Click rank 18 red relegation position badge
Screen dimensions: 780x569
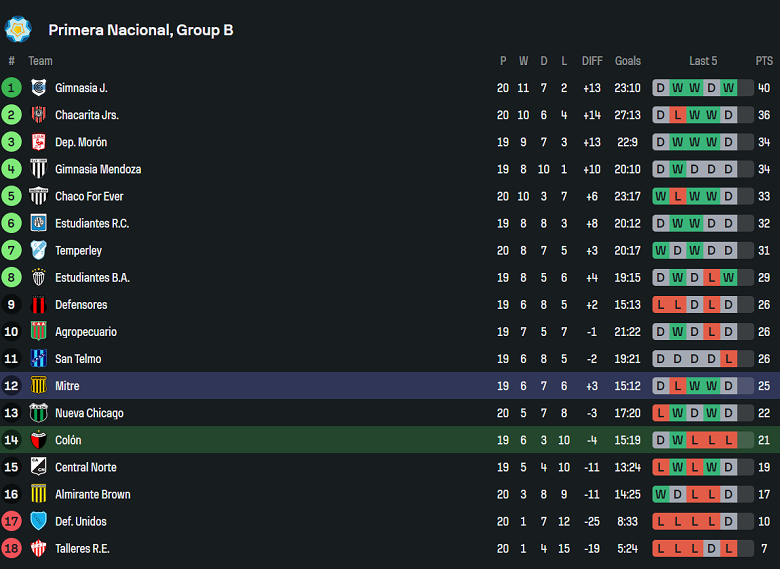(12, 548)
